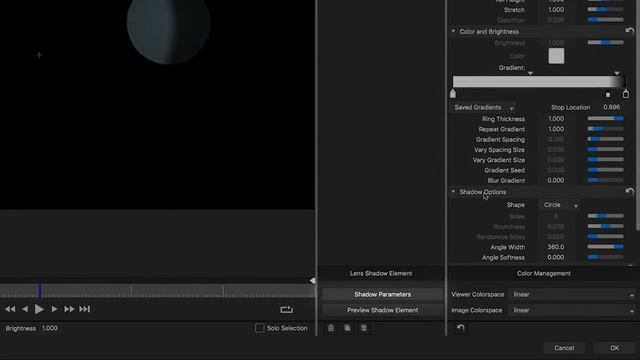Collapse the Color and Brightness section
The height and width of the screenshot is (360, 640).
point(453,31)
